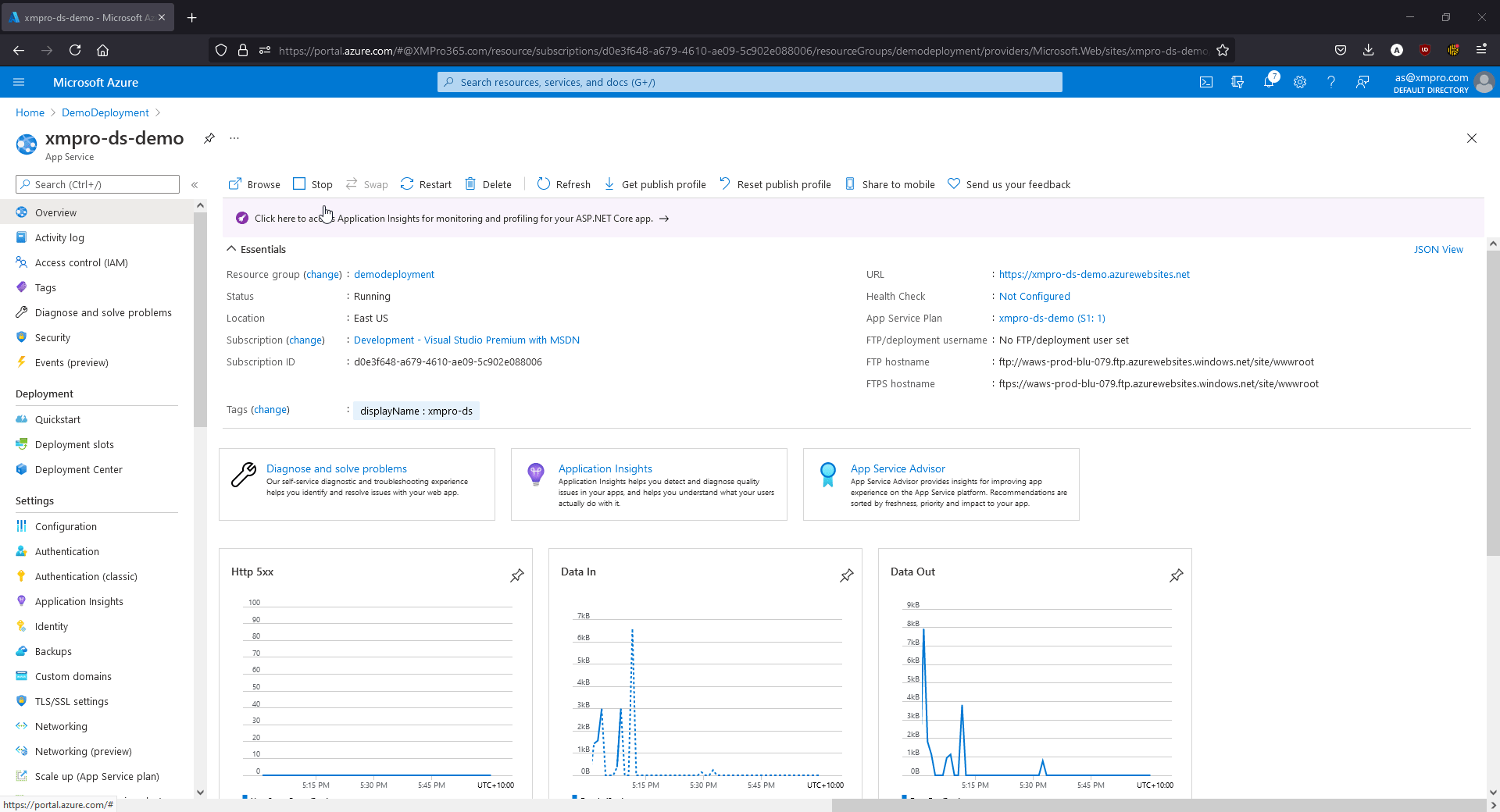This screenshot has height=812, width=1500.
Task: Select Overview in the sidebar
Action: pyautogui.click(x=97, y=212)
